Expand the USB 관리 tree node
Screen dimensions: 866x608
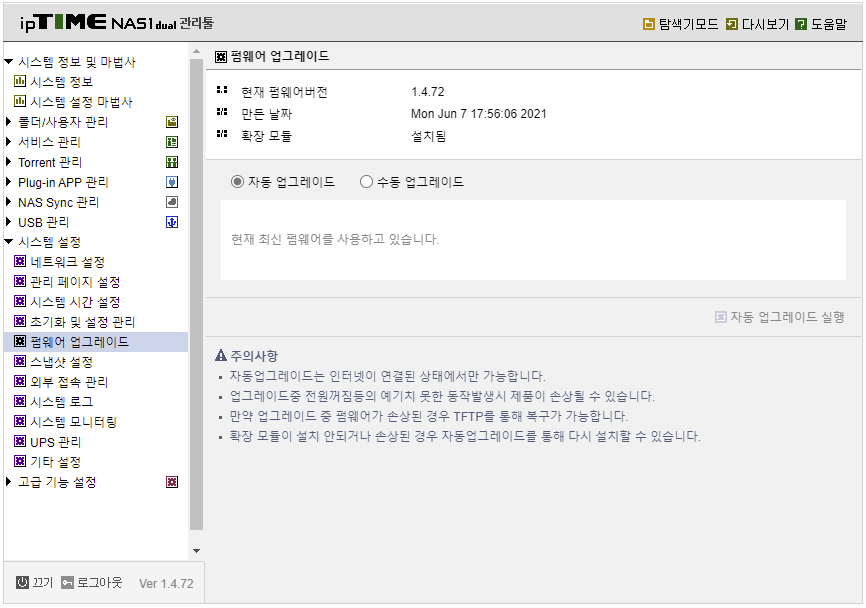coord(8,223)
